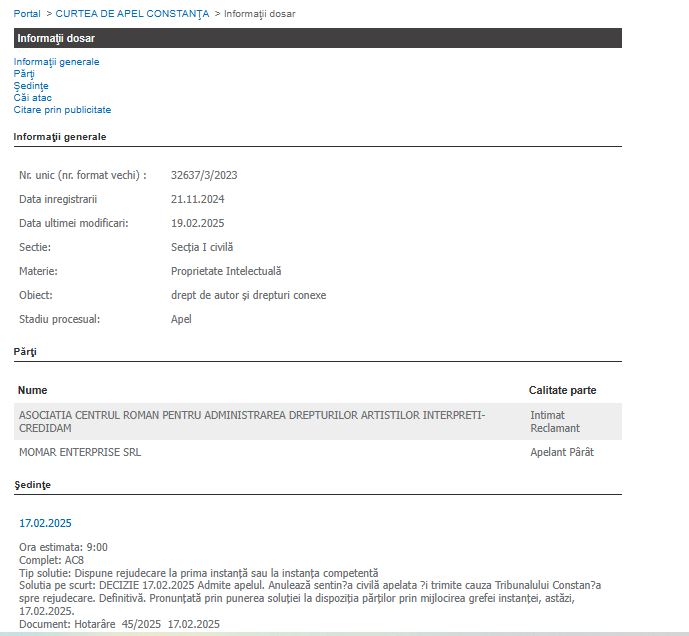
Task: Click the dark Informații dosar title bar
Action: (317, 38)
